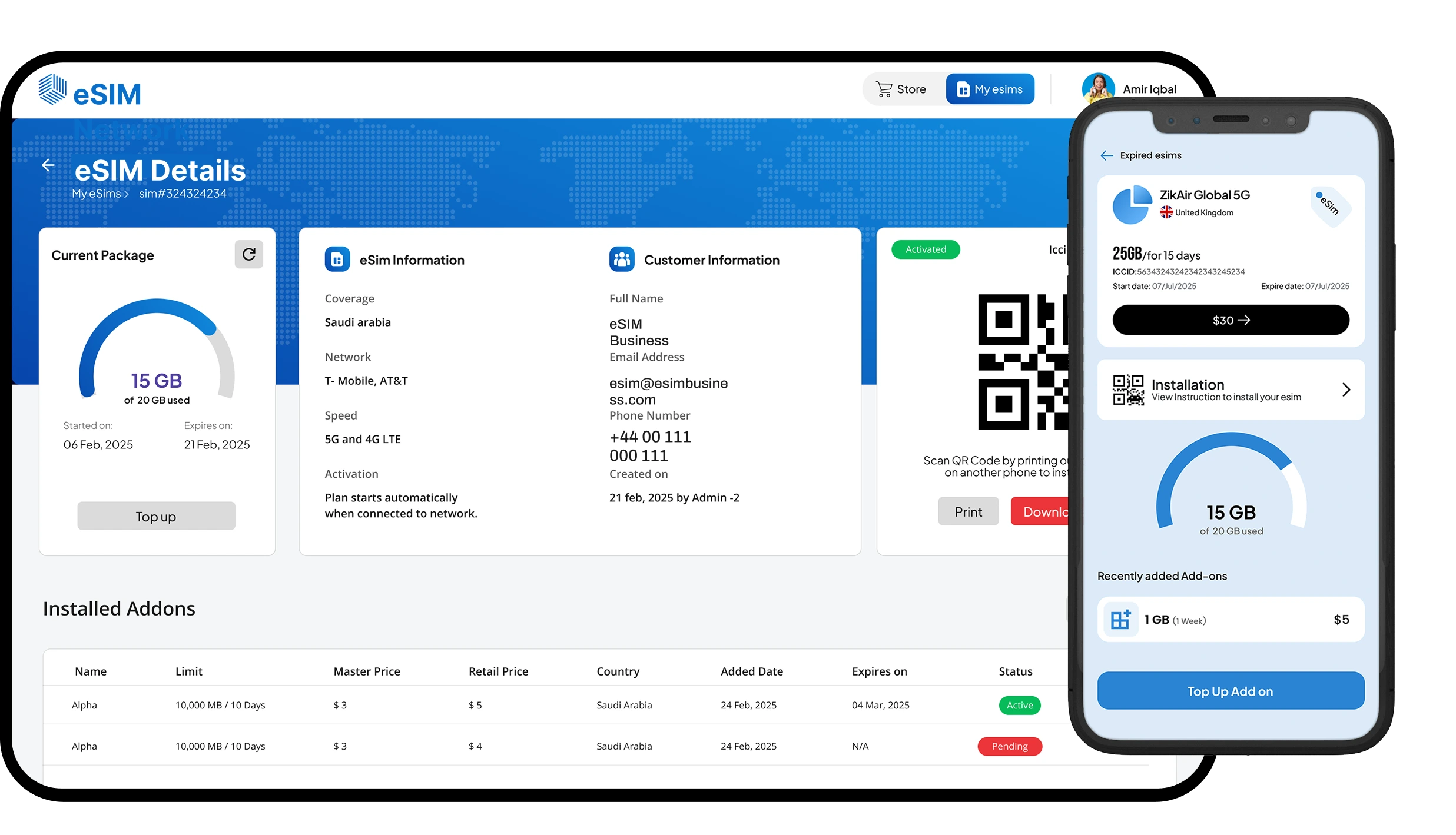This screenshot has width=1456, height=835.
Task: Expand Installation row using its chevron
Action: (1346, 390)
